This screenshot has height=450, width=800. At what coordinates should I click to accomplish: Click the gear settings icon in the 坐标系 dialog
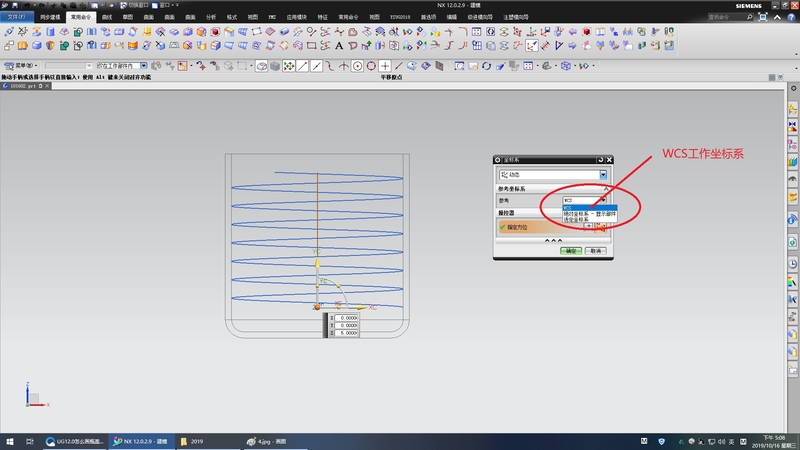coord(499,160)
